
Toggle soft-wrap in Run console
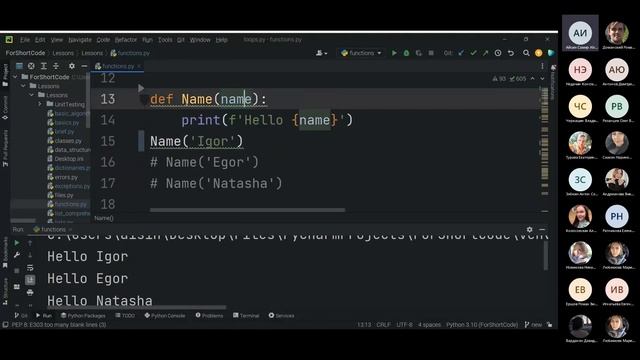30,268
